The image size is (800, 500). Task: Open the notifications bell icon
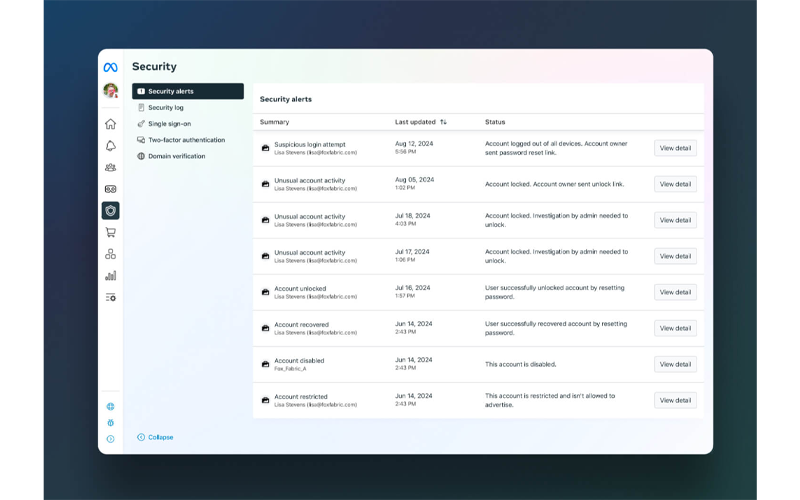(x=110, y=146)
